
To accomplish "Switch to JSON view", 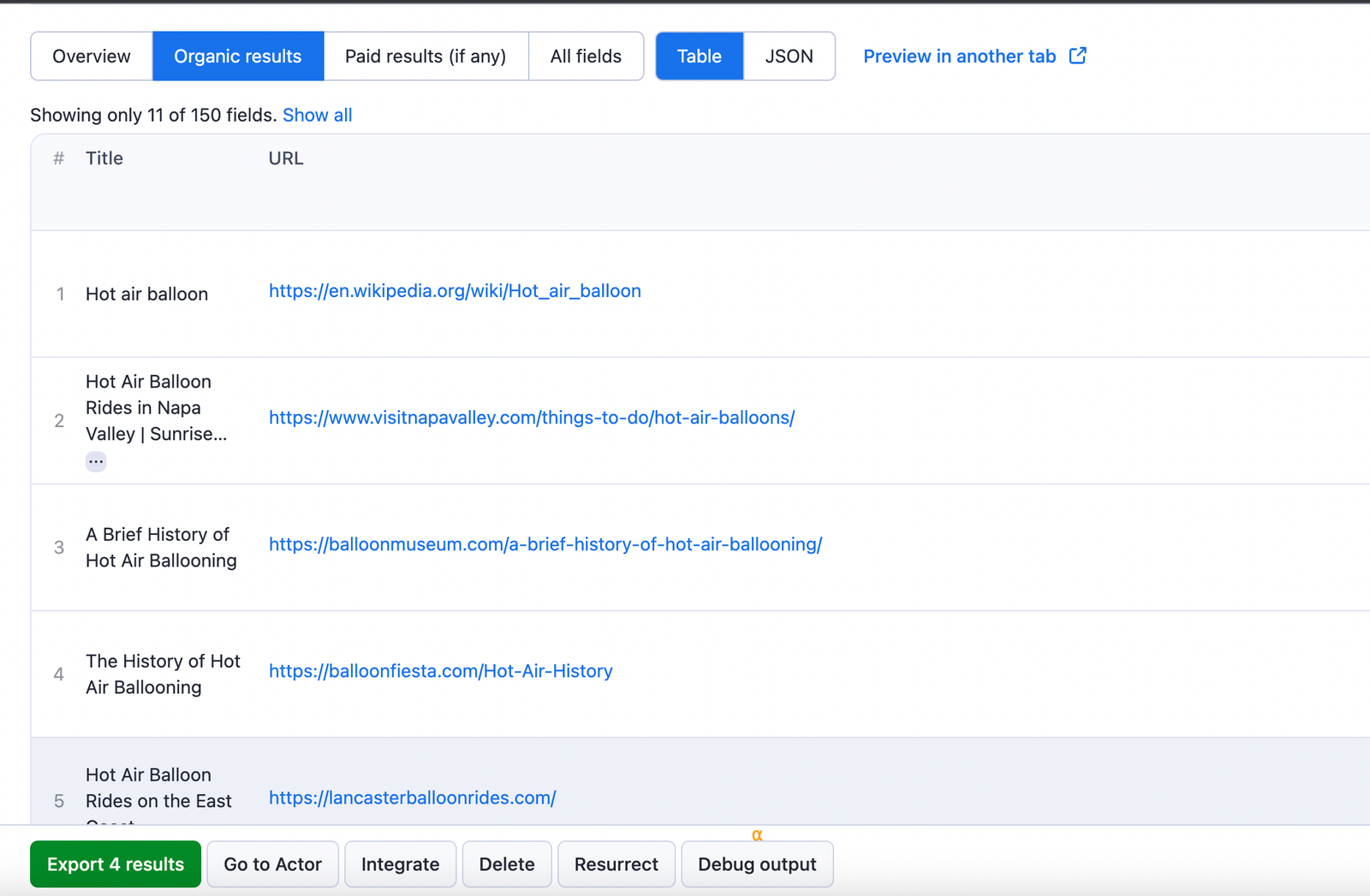I will click(x=789, y=56).
